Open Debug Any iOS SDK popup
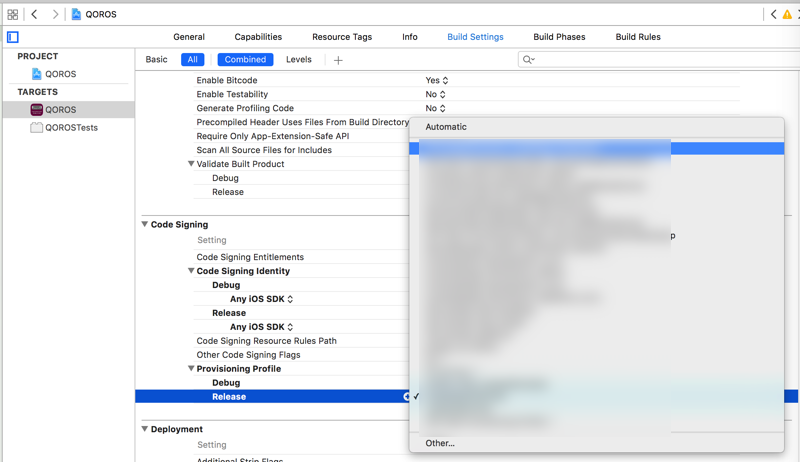Image resolution: width=800 pixels, height=462 pixels. click(x=261, y=299)
